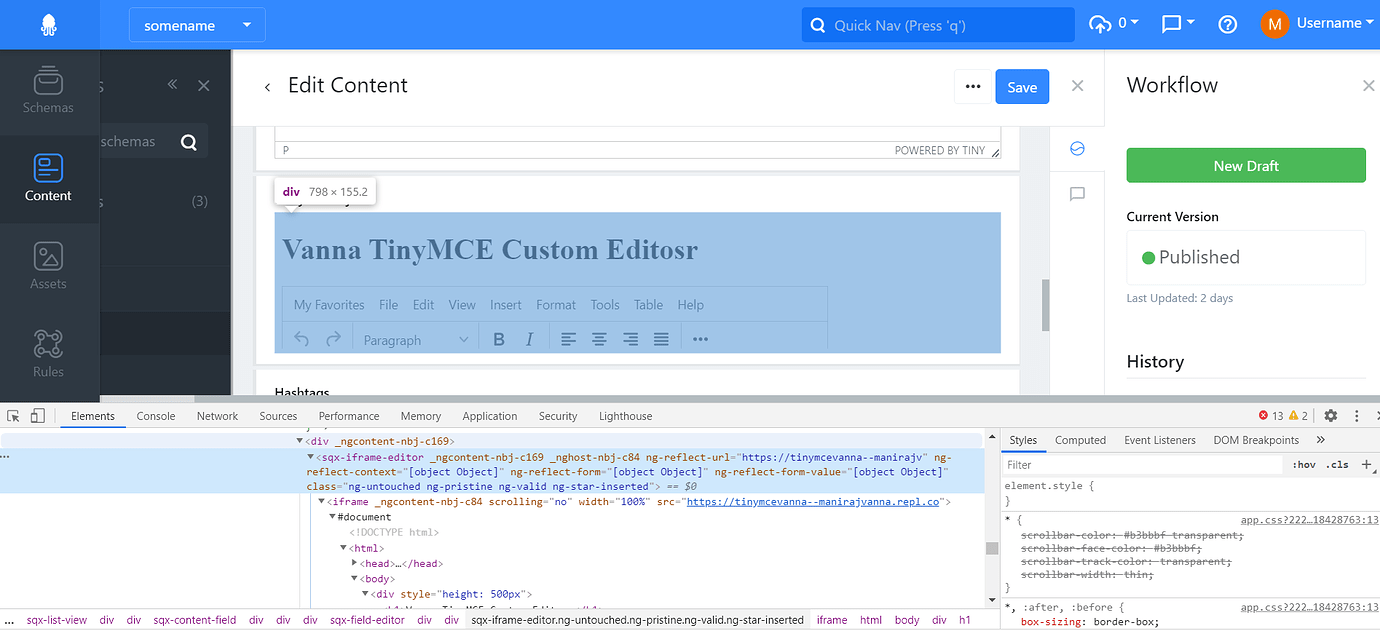The image size is (1380, 630).
Task: Toggle .cls element classes panel
Action: [1337, 465]
